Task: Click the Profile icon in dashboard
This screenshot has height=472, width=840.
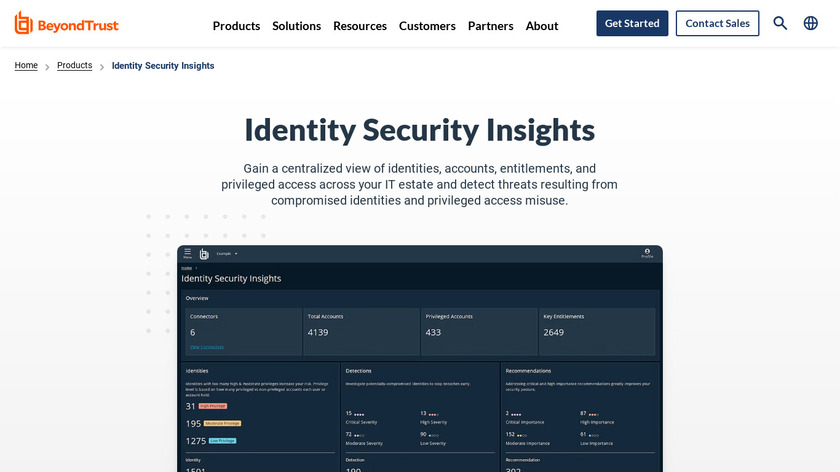Action: (647, 255)
